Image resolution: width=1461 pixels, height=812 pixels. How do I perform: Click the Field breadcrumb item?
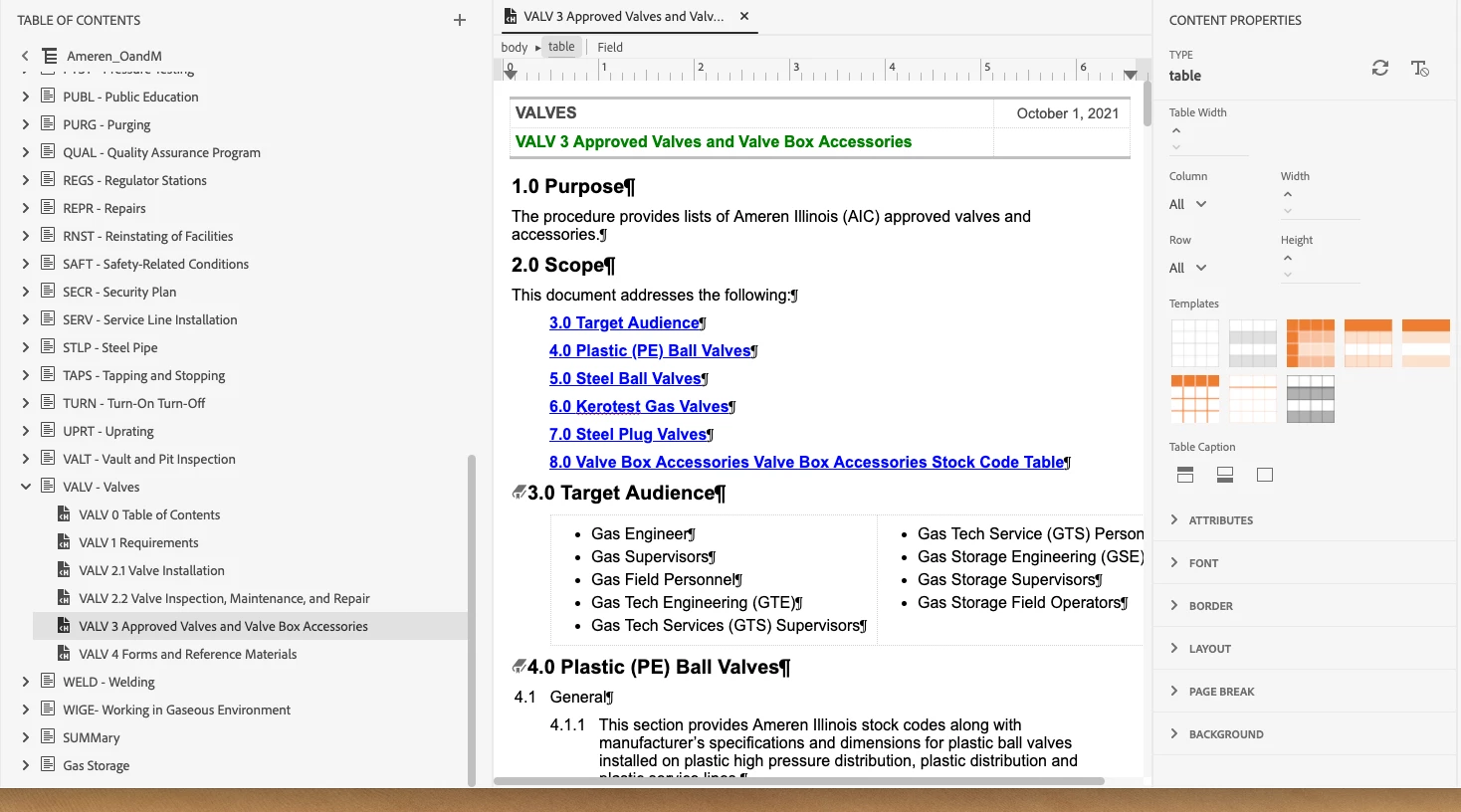(x=610, y=47)
